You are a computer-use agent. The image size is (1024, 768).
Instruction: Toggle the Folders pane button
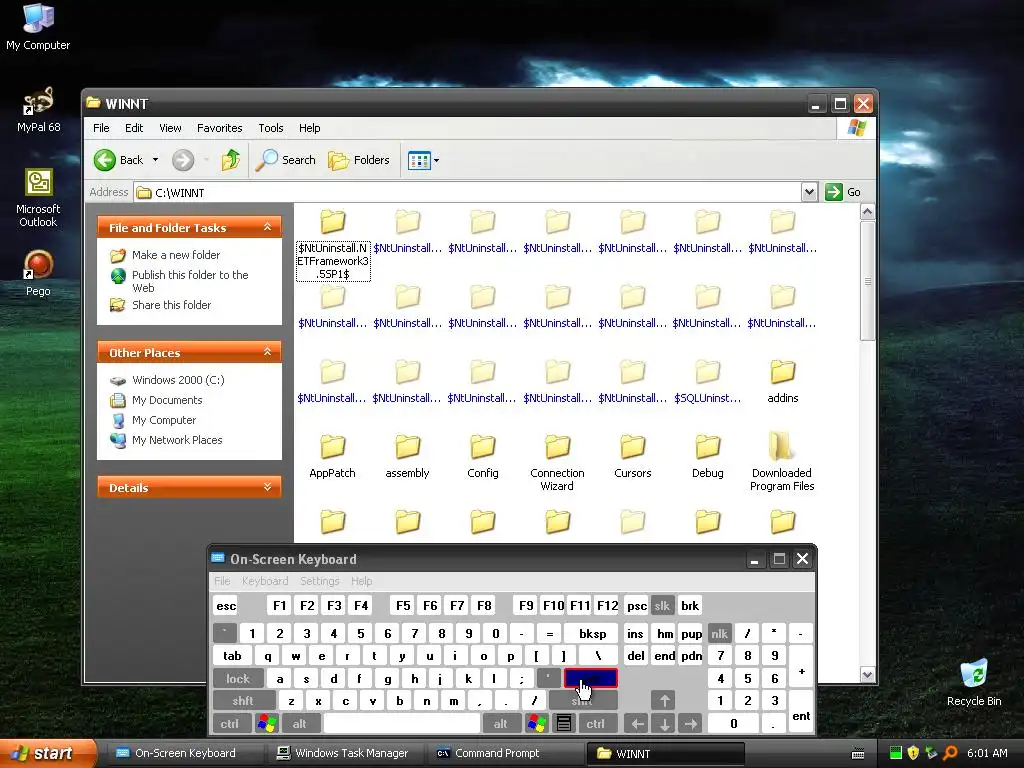[359, 160]
